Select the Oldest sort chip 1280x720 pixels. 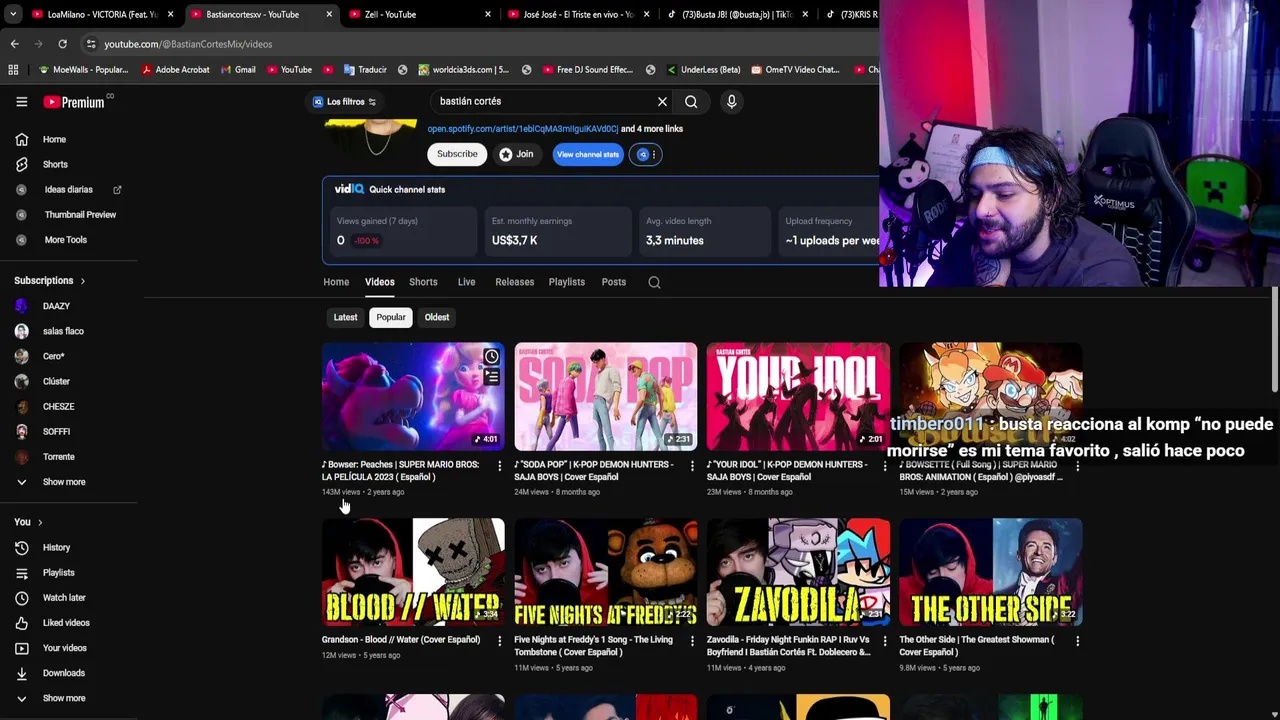[x=437, y=317]
